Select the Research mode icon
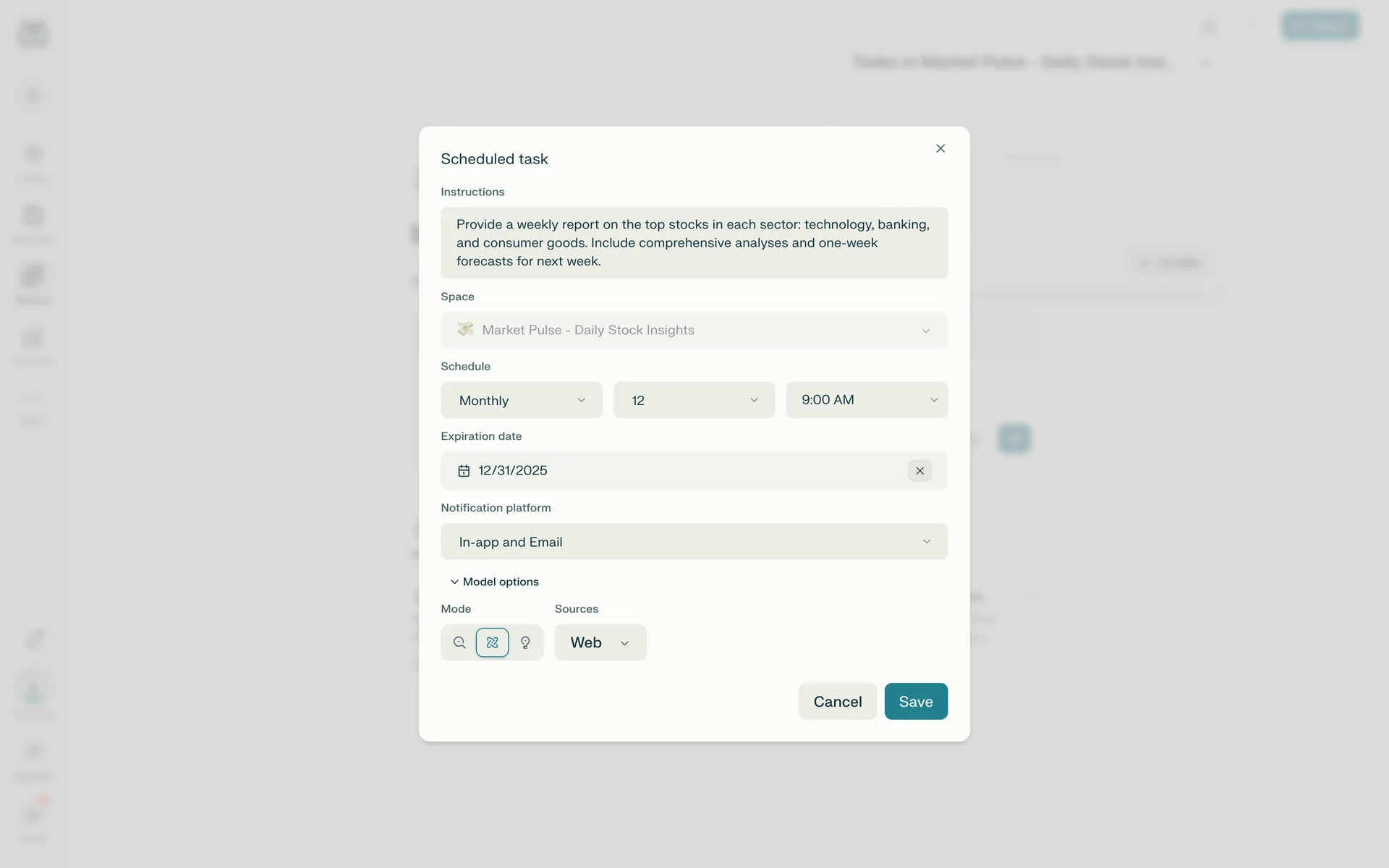Screen dimensions: 1389x868 (493, 642)
